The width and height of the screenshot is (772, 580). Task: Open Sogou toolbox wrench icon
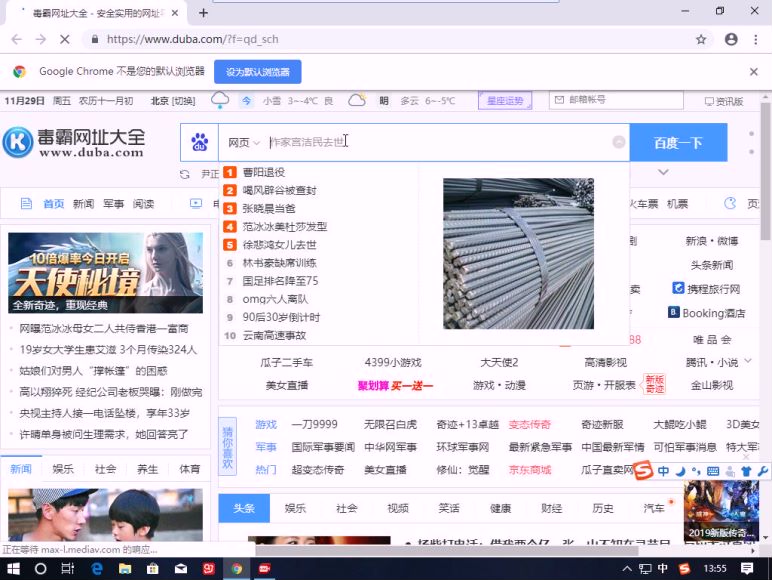coord(762,471)
